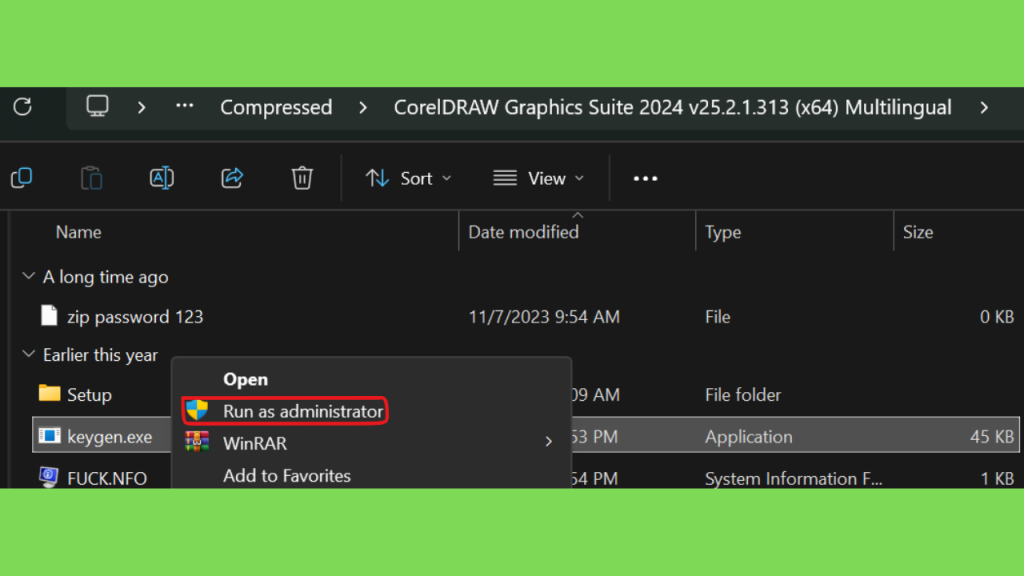The image size is (1024, 576).
Task: Expand the WinRAR submenu arrow
Action: [548, 442]
